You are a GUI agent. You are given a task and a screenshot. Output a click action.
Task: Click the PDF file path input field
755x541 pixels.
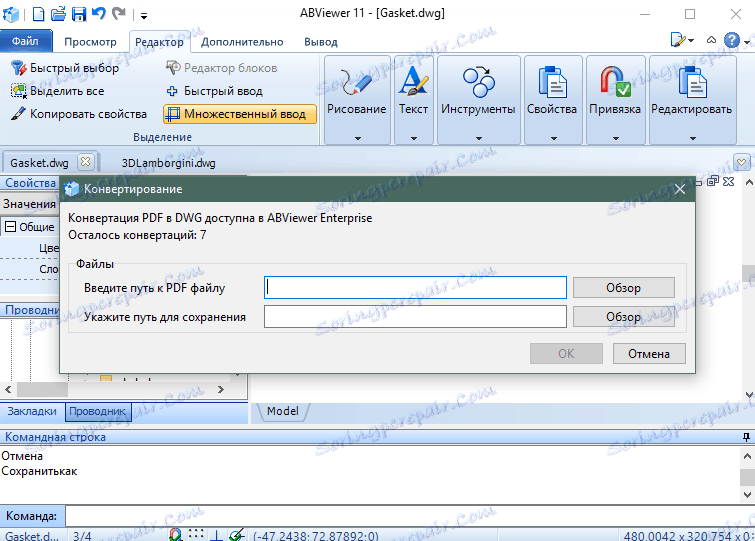pos(415,287)
